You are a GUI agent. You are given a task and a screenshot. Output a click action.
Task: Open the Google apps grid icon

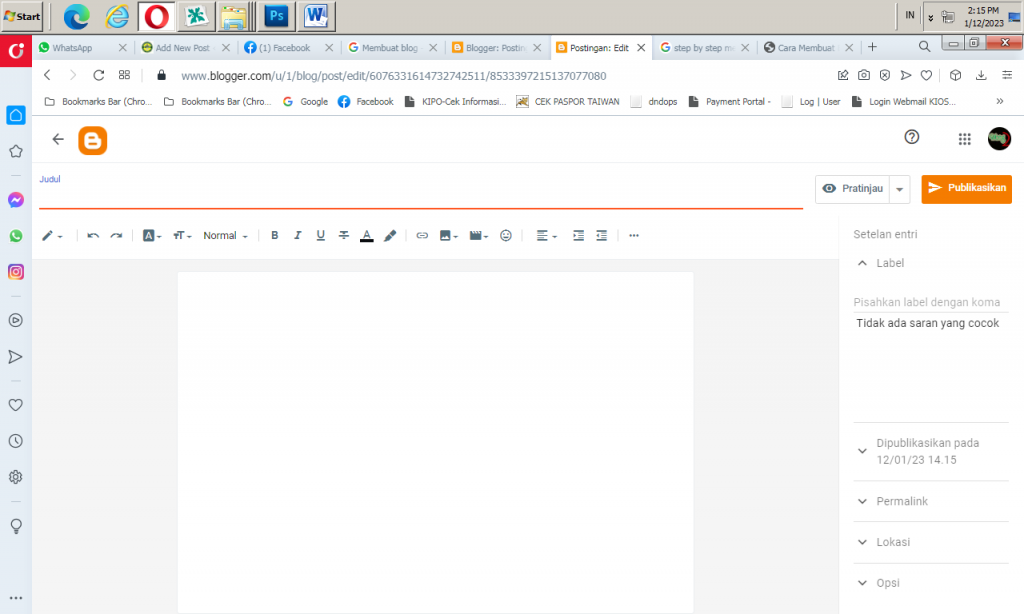[x=964, y=140]
